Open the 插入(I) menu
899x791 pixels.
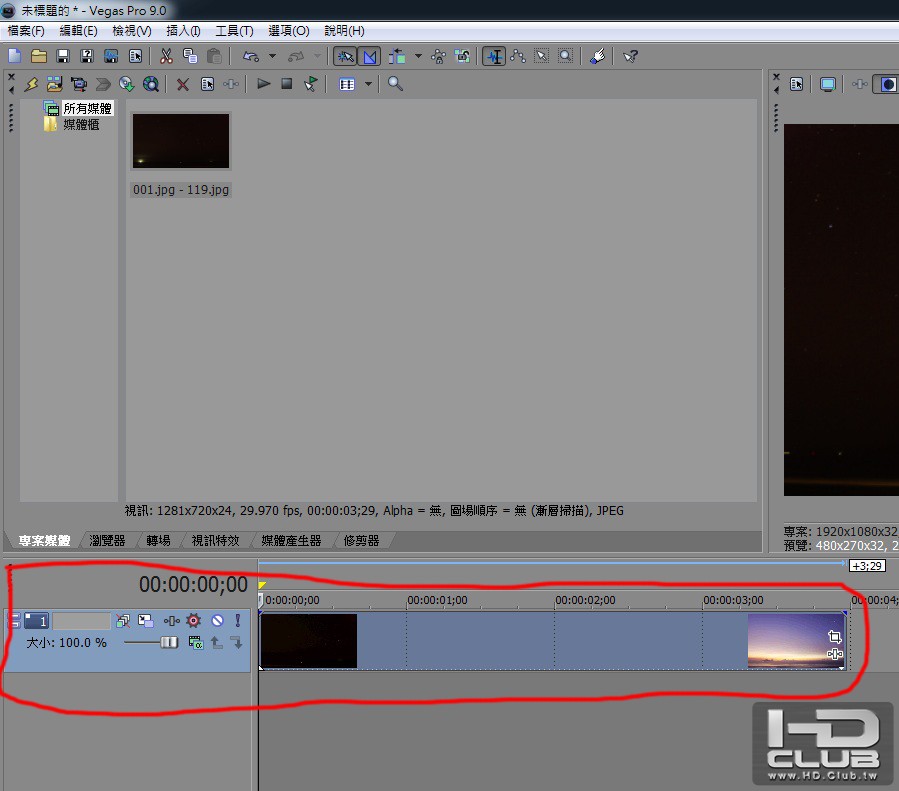pos(183,31)
